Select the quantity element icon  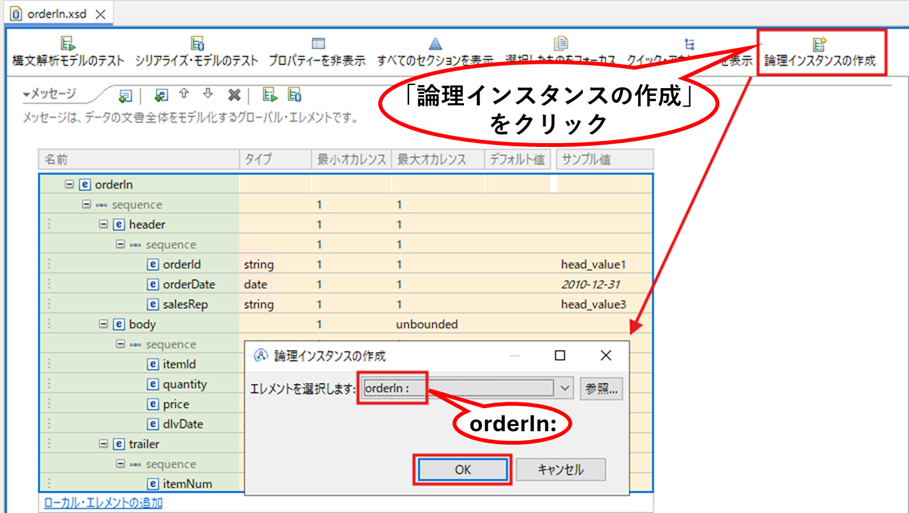(x=152, y=384)
